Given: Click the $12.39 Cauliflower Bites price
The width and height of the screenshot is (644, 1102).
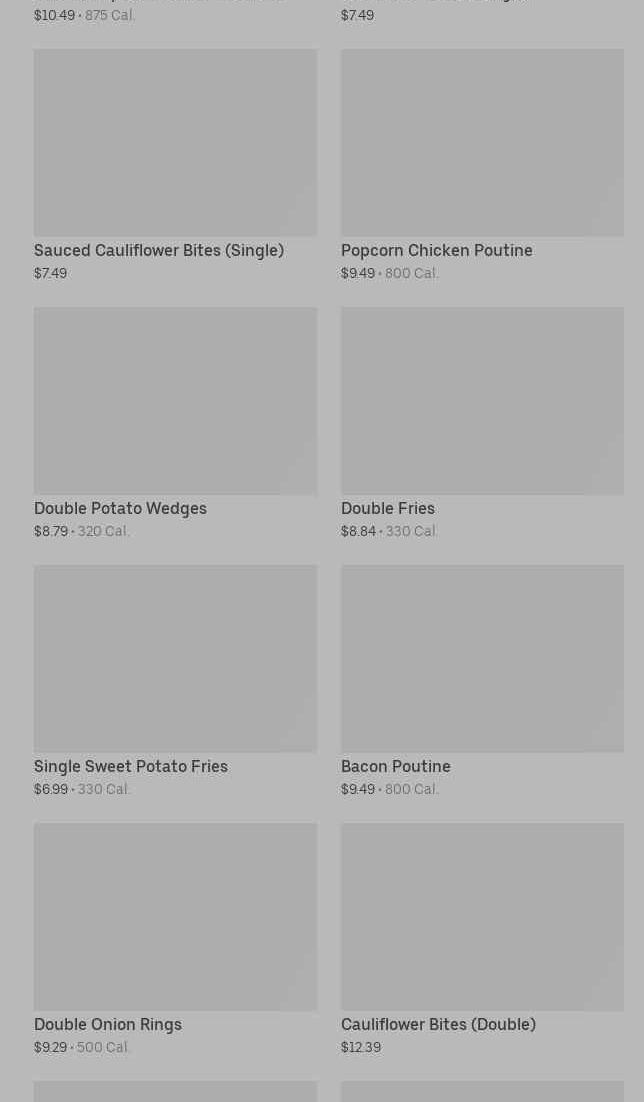Looking at the screenshot, I should [x=361, y=1048].
